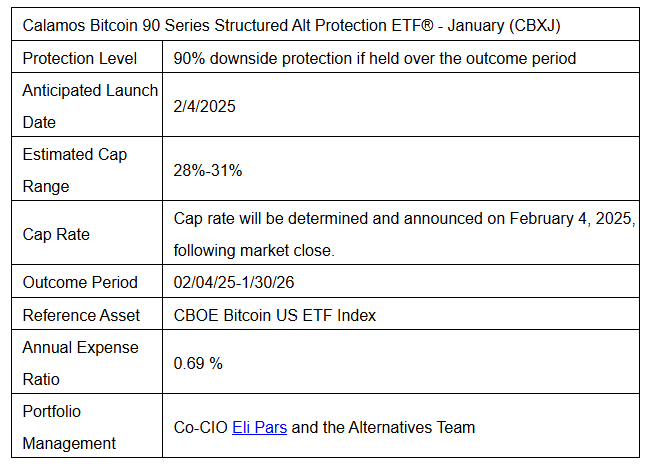The height and width of the screenshot is (464, 650).
Task: Click the 0.69 % expense value
Action: tap(198, 363)
